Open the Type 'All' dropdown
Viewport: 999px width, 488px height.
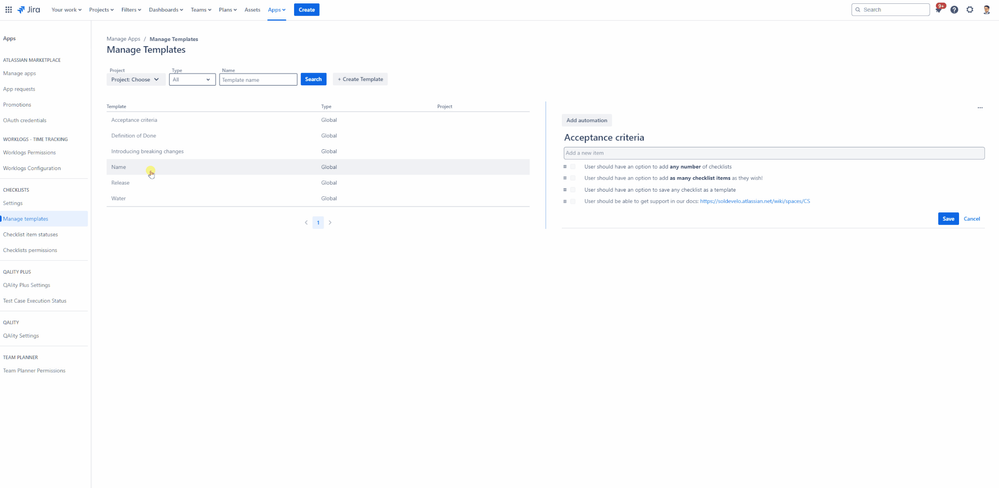coord(192,80)
